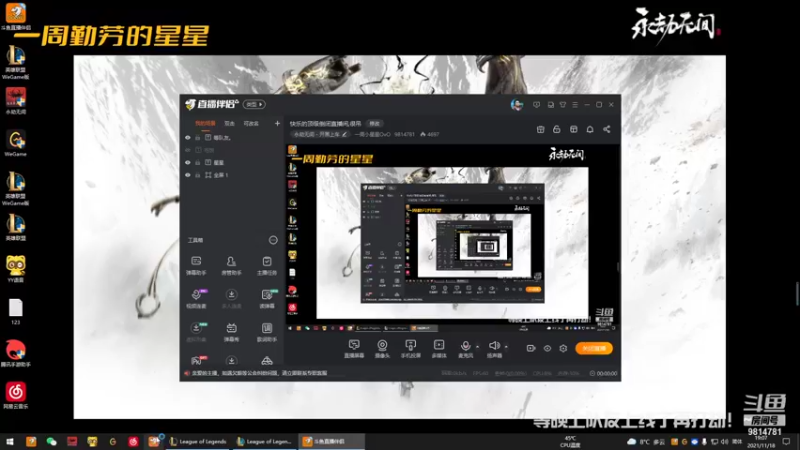This screenshot has height=450, width=800.
Task: Edit the game category tag 永劫无间
Action: tap(320, 134)
